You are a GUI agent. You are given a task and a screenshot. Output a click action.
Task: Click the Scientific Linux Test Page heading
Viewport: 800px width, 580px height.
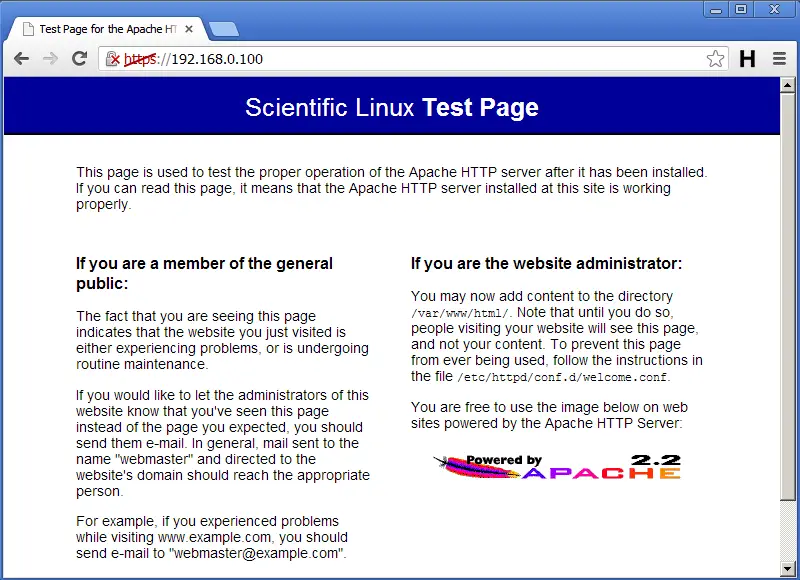(x=392, y=107)
